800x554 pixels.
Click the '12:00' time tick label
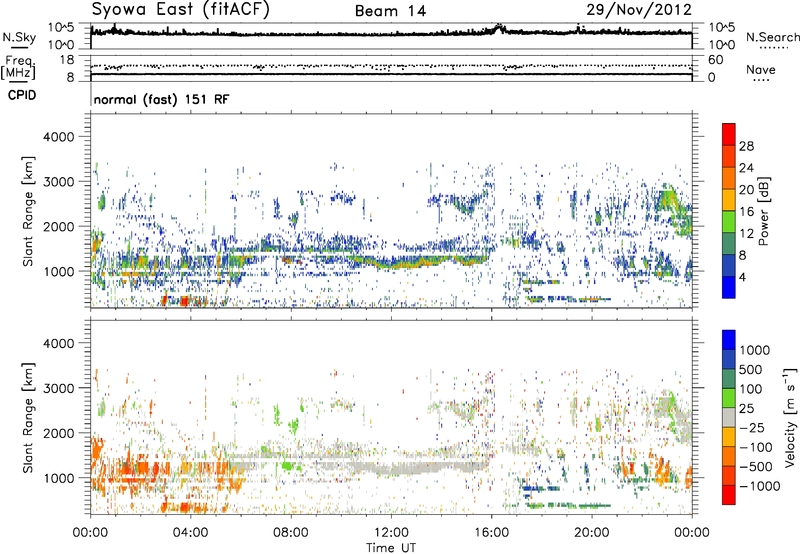pos(391,533)
